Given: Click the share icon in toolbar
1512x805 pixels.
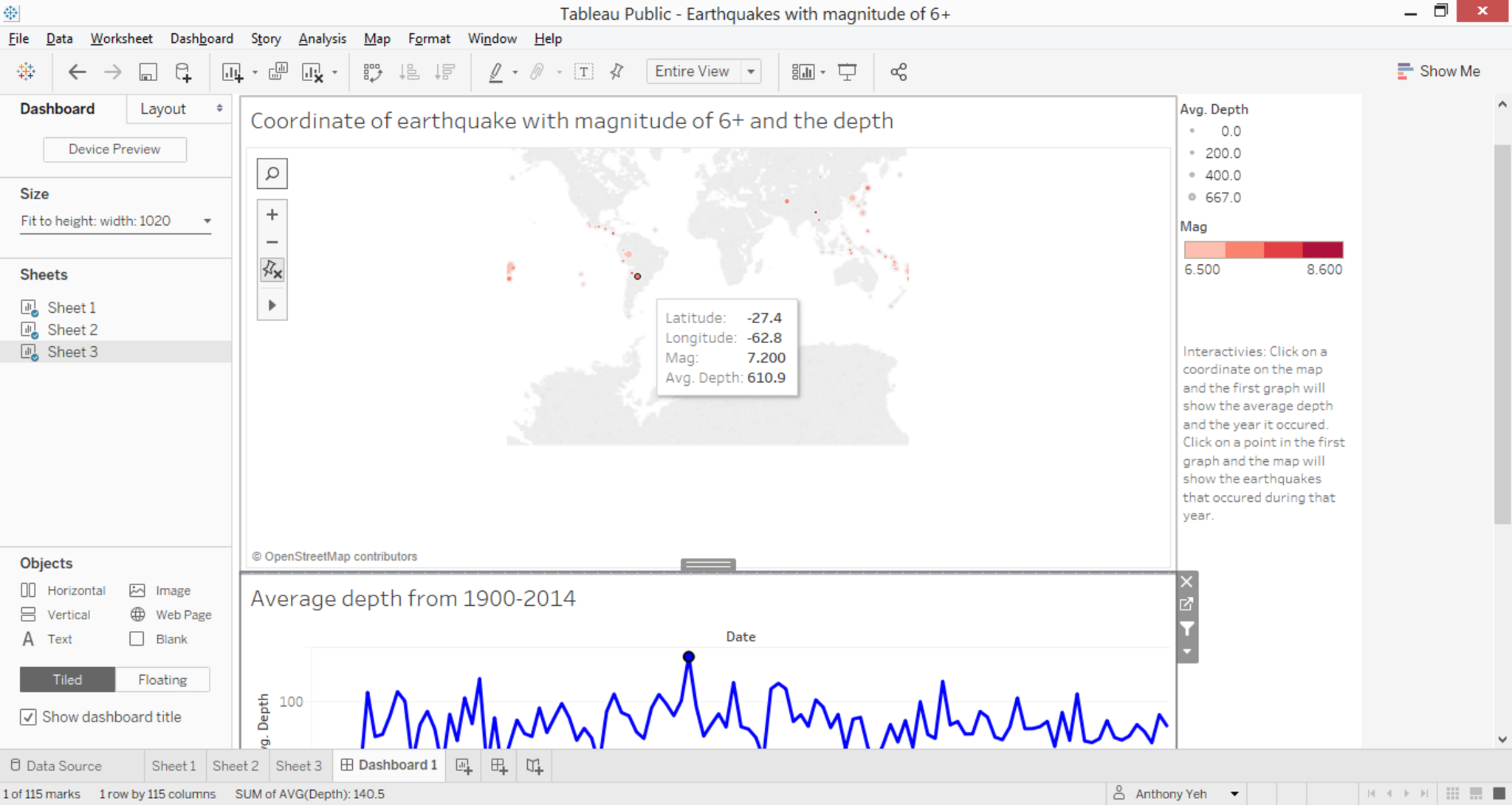Looking at the screenshot, I should coord(898,72).
